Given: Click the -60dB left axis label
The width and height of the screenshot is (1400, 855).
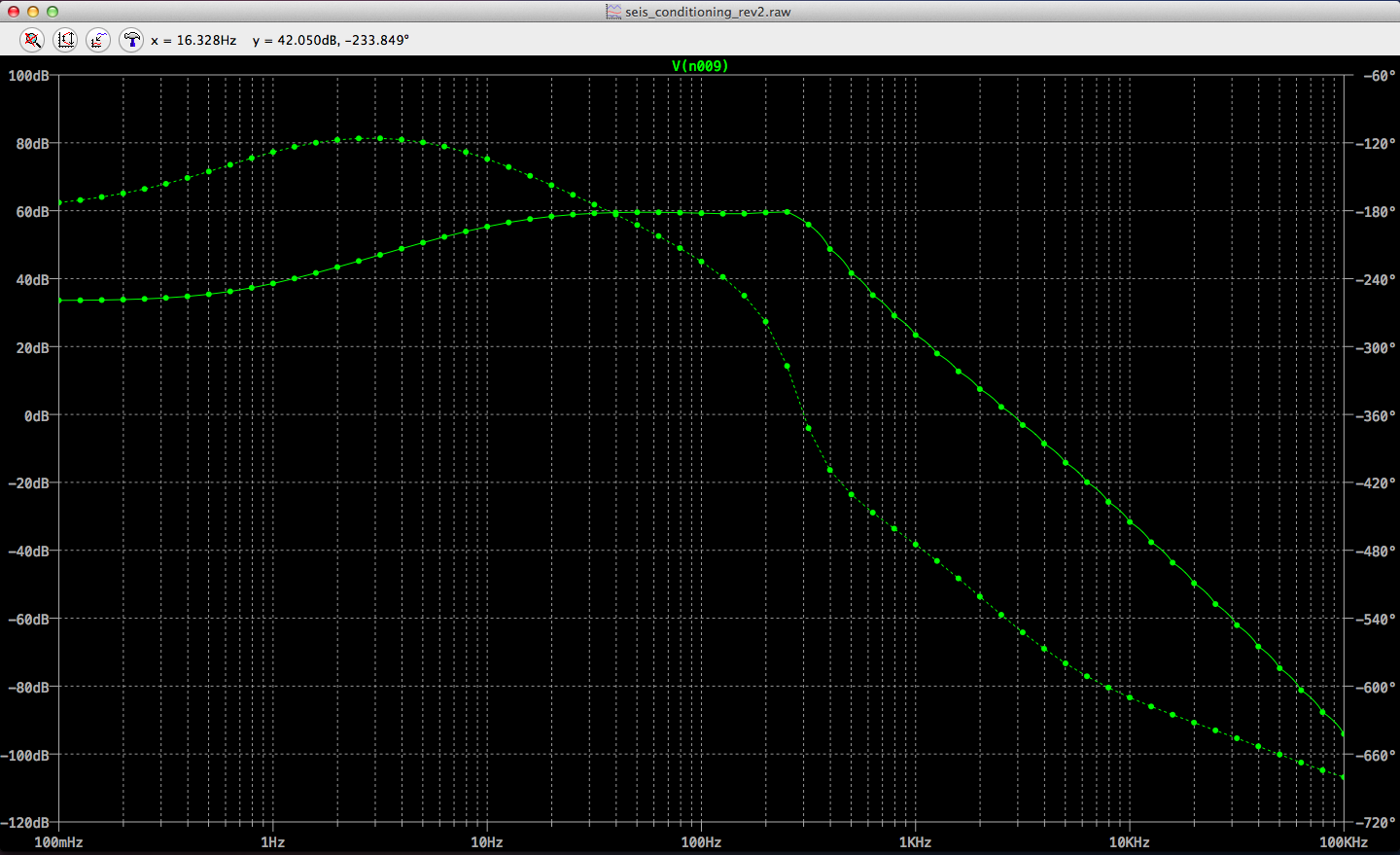Looking at the screenshot, I should coord(29,620).
